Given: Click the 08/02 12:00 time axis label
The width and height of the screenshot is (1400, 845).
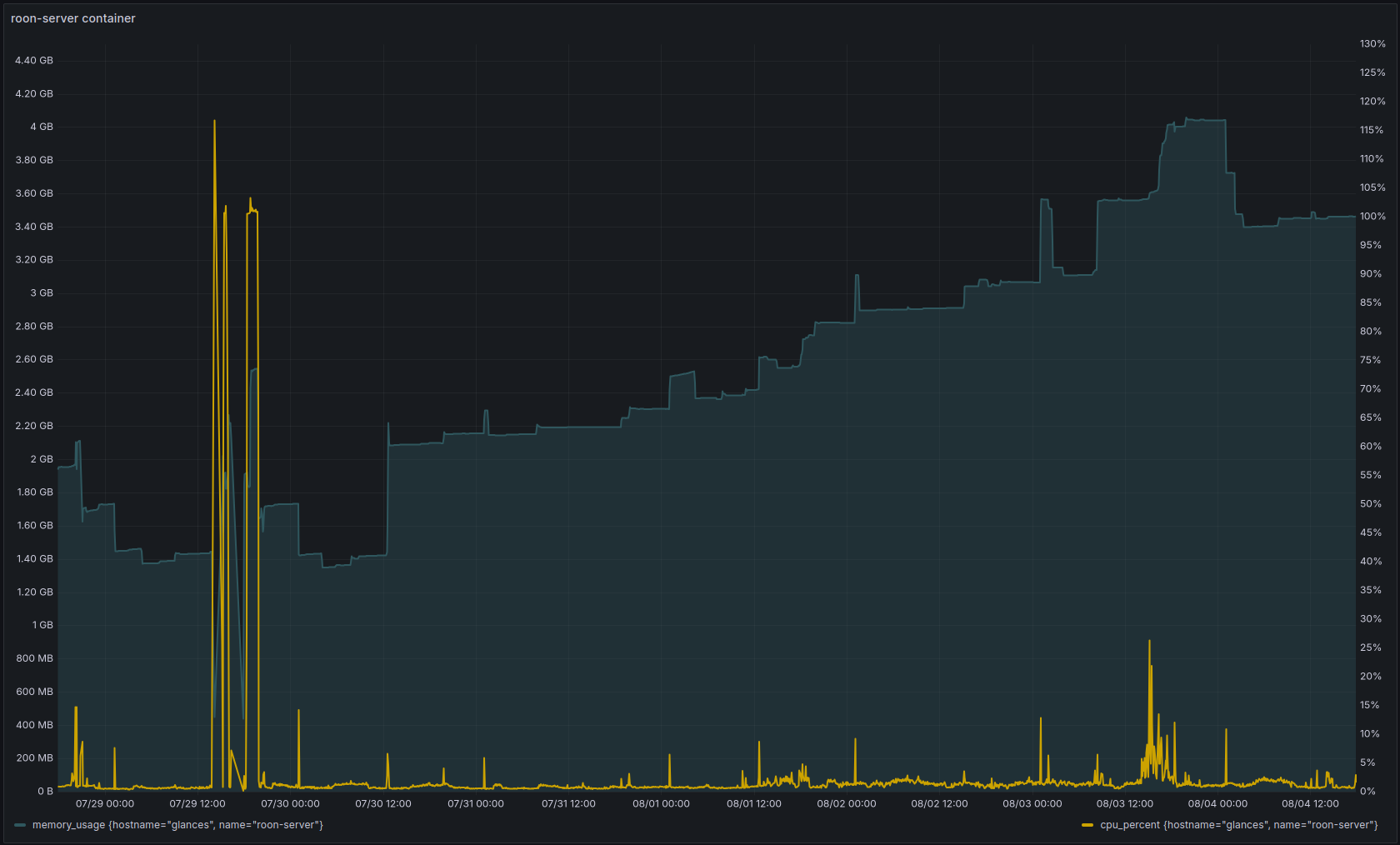Looking at the screenshot, I should click(939, 804).
